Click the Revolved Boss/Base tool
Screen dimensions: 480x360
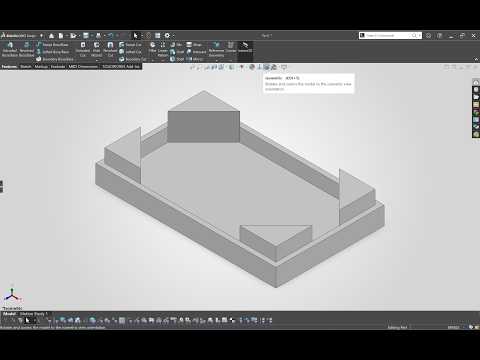point(26,49)
